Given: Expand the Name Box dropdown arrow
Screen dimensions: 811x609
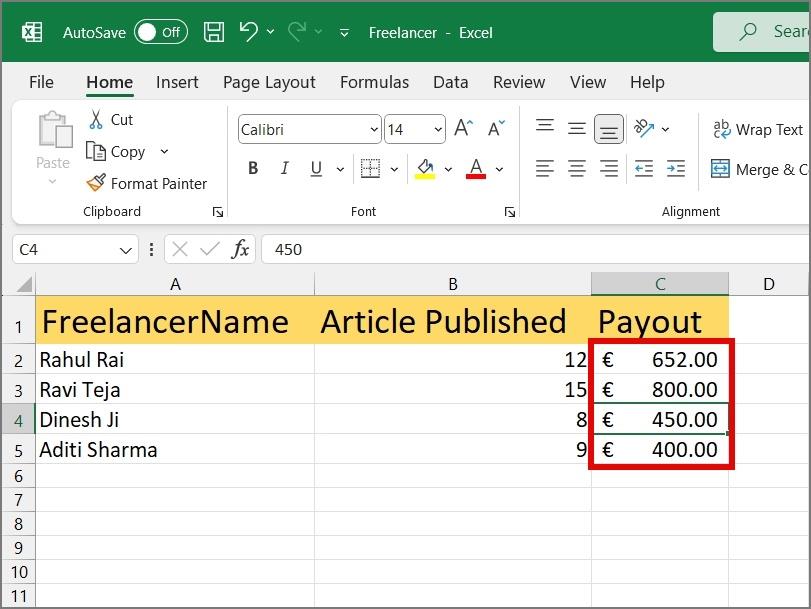Looking at the screenshot, I should point(126,250).
